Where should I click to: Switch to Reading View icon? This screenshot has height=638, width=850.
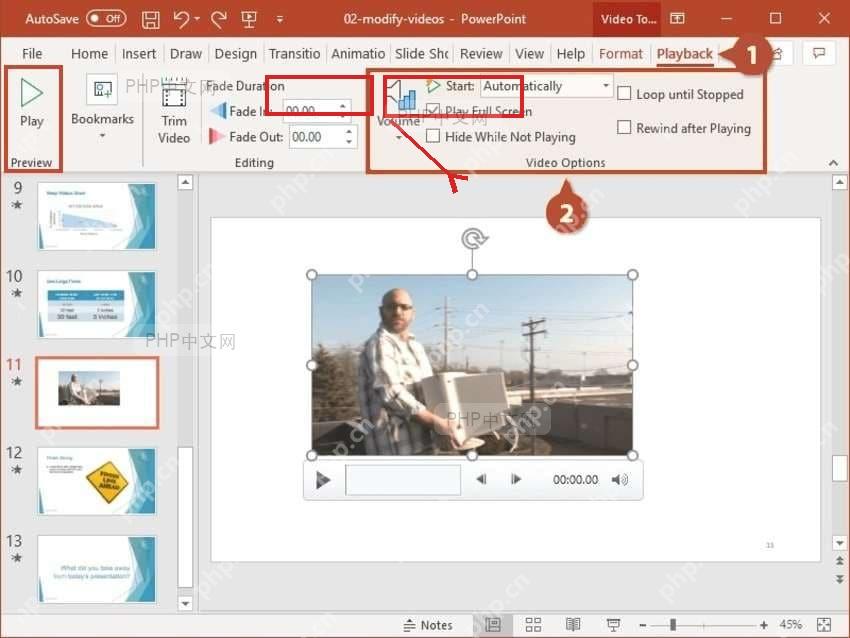pos(573,625)
